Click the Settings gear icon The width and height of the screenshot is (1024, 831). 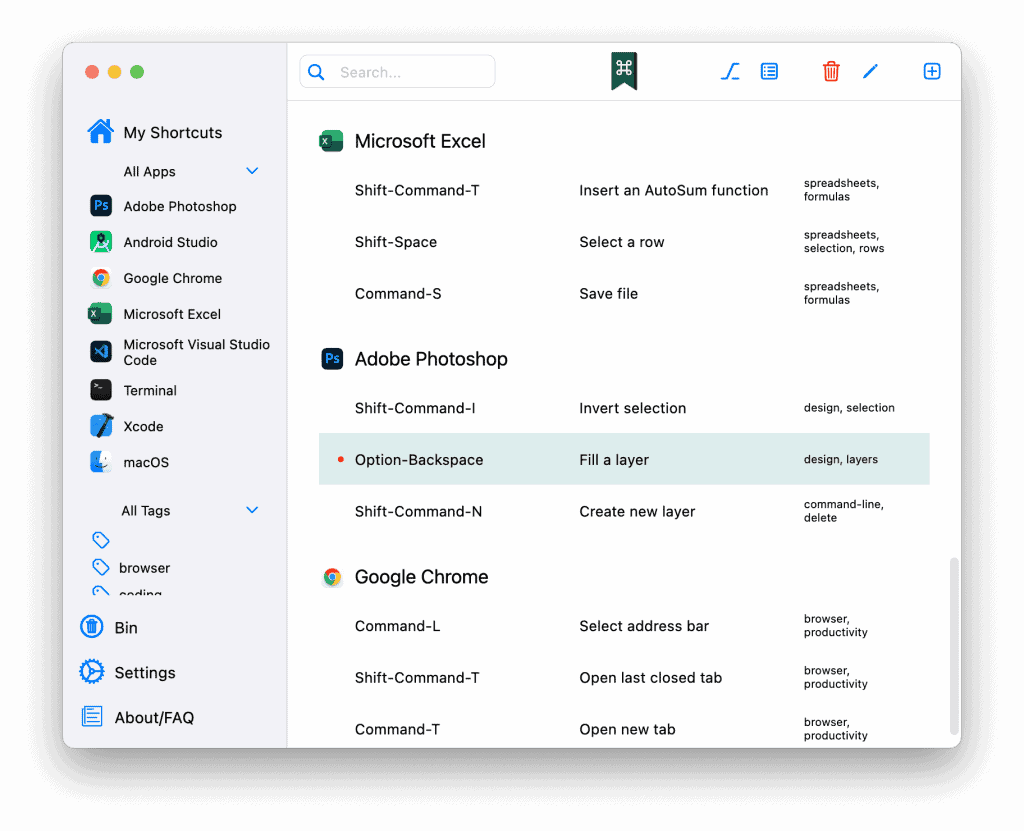click(x=91, y=672)
